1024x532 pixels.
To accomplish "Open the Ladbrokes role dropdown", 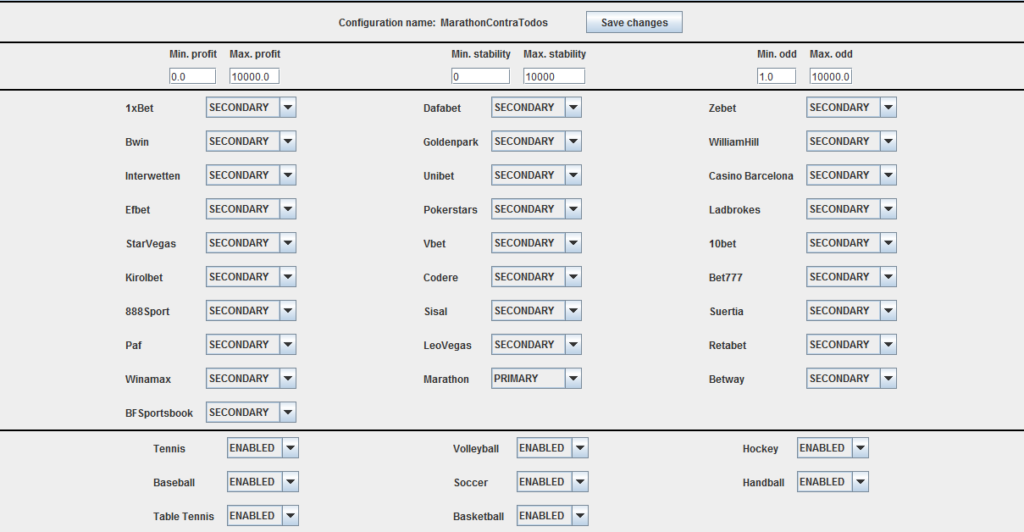I will click(x=852, y=210).
